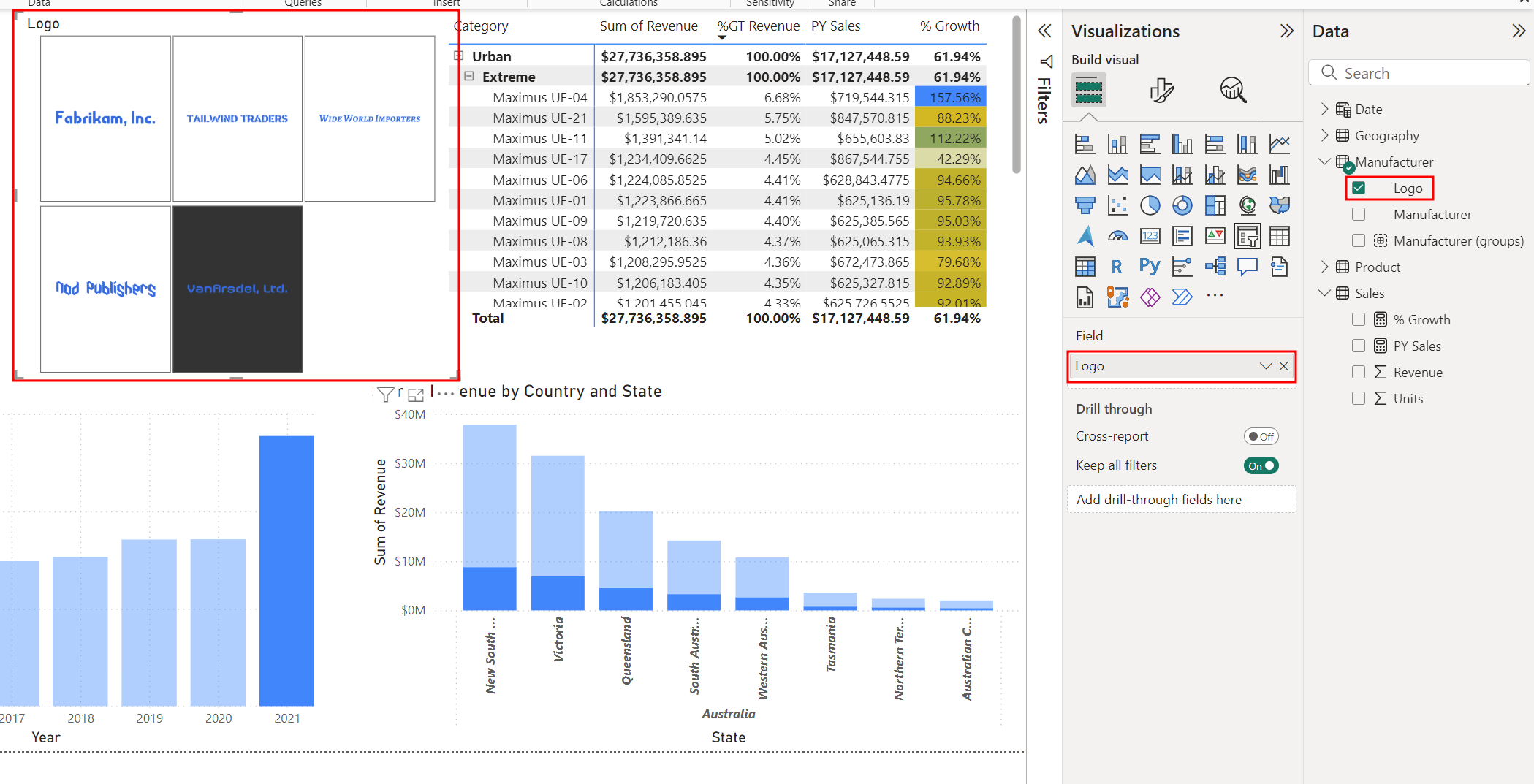Add a Filled map visual
The width and height of the screenshot is (1534, 784).
click(1280, 205)
